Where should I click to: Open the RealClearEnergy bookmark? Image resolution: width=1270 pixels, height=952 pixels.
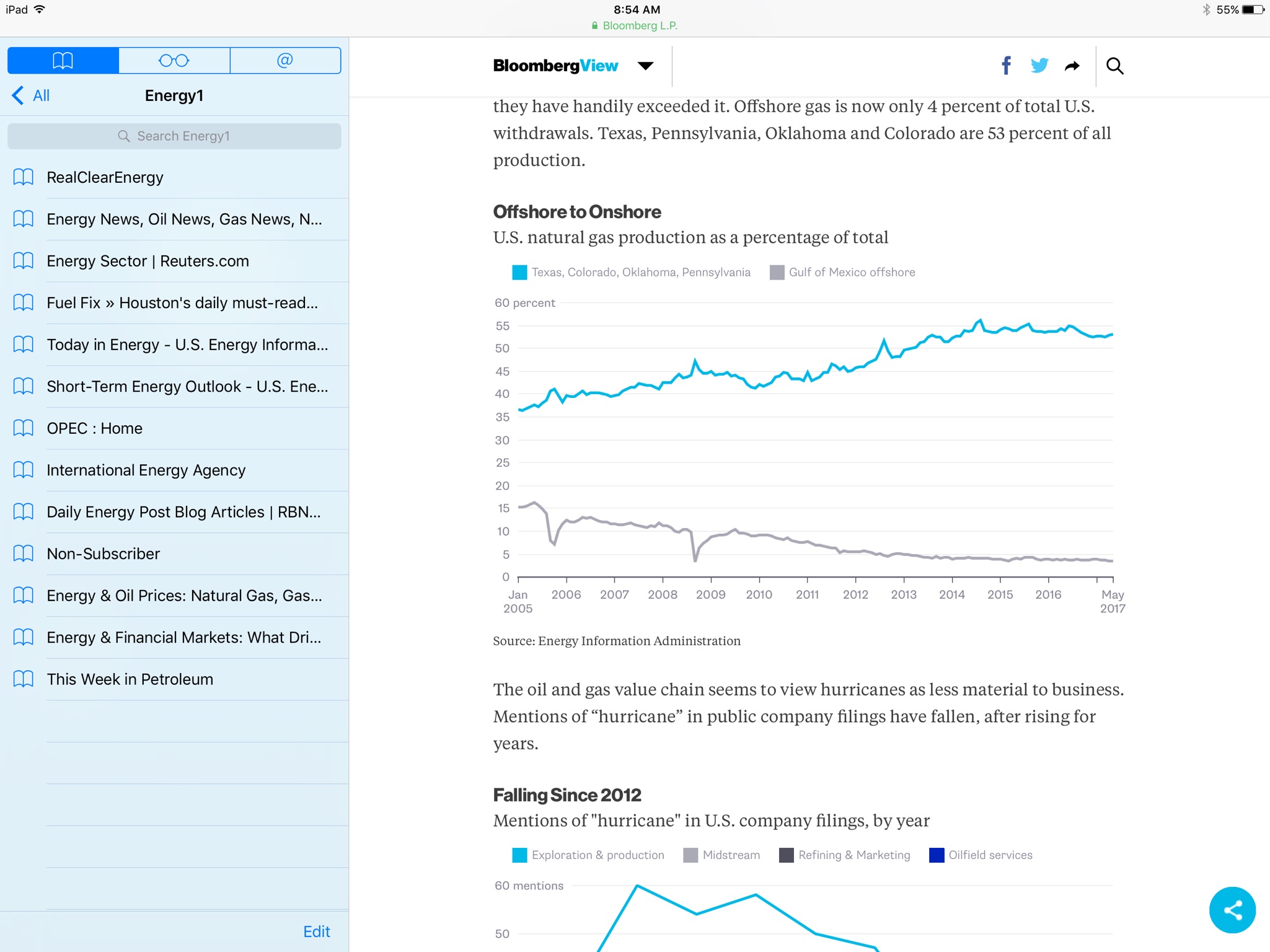coord(105,177)
